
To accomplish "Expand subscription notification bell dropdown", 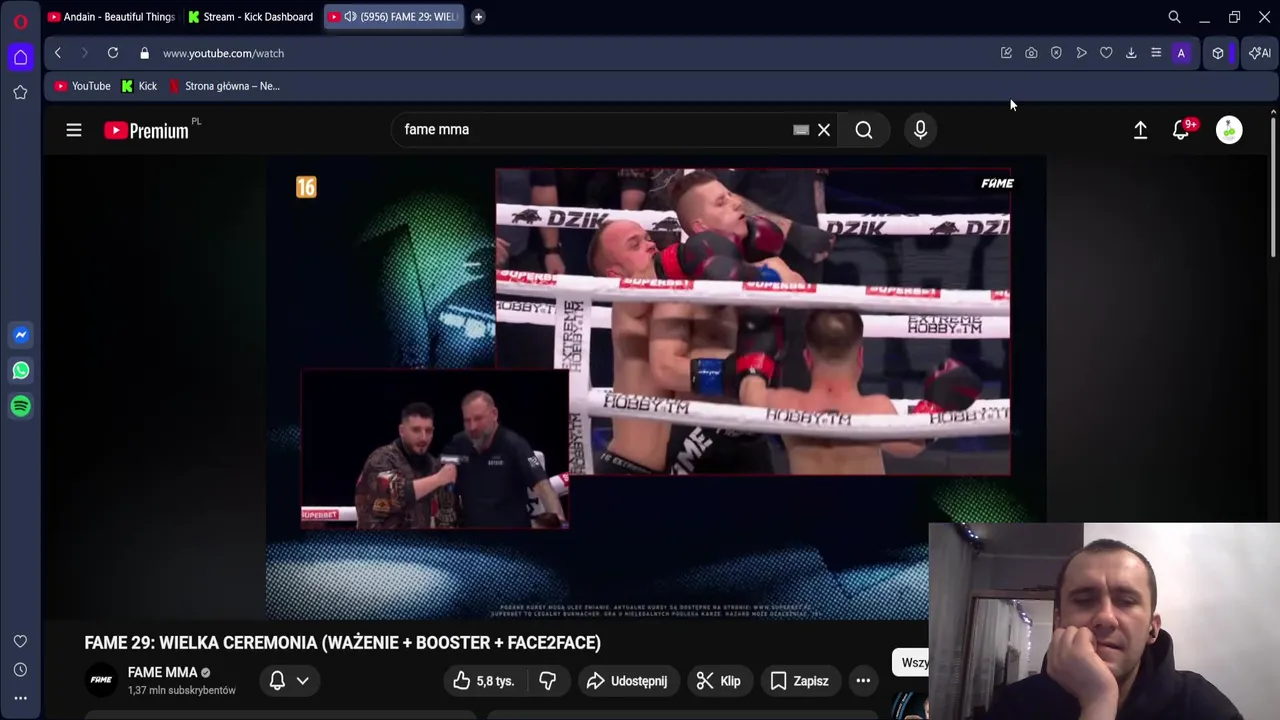I will (289, 681).
